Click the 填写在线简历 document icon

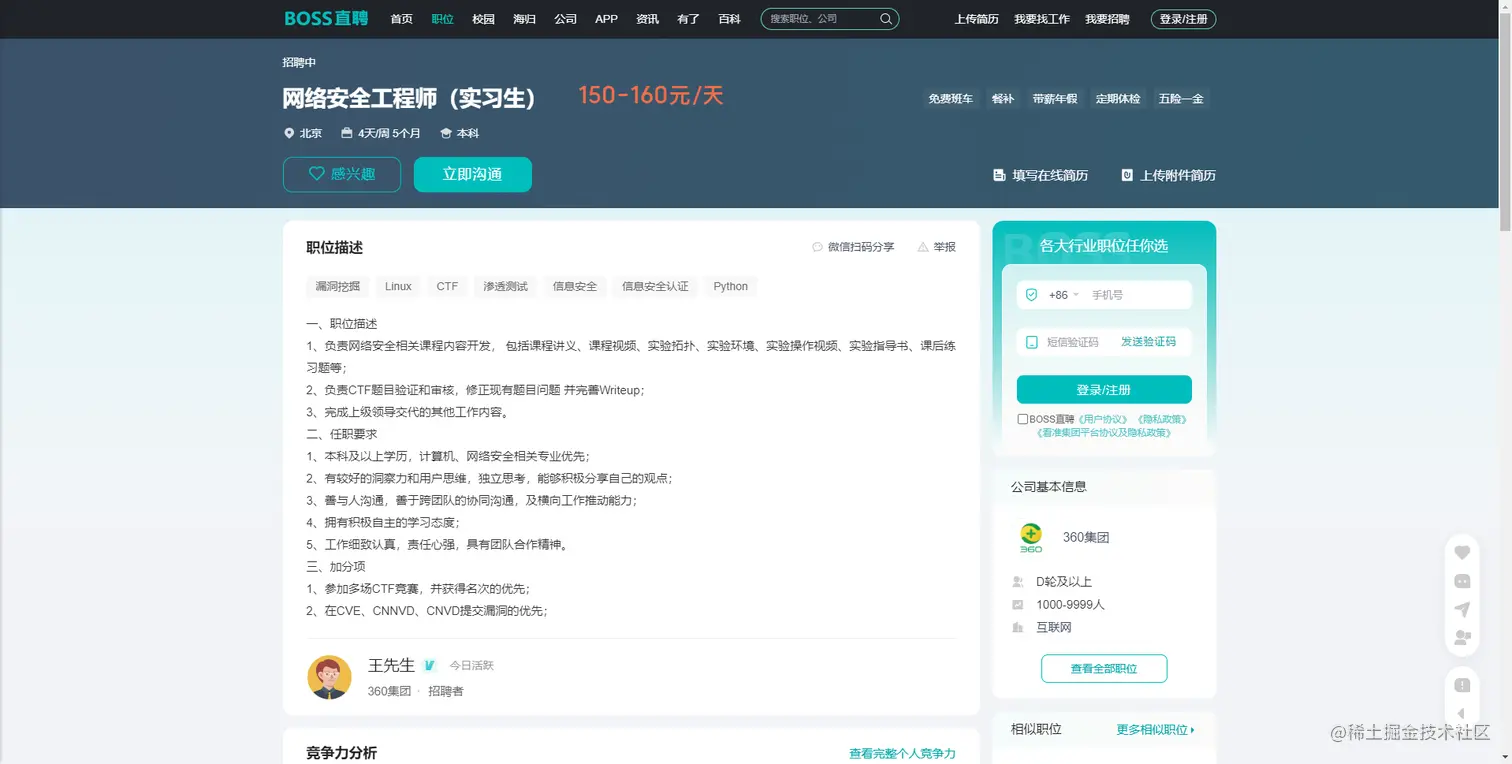(x=999, y=175)
